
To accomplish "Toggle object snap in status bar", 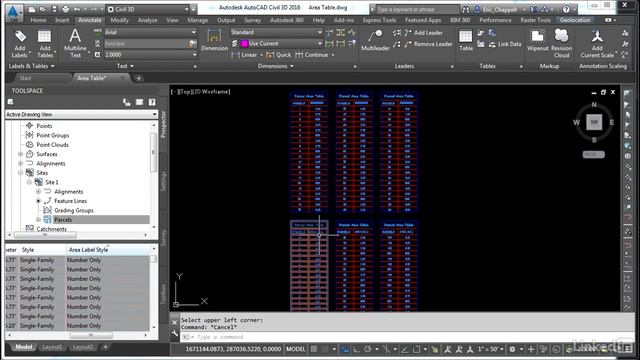I will [417, 349].
